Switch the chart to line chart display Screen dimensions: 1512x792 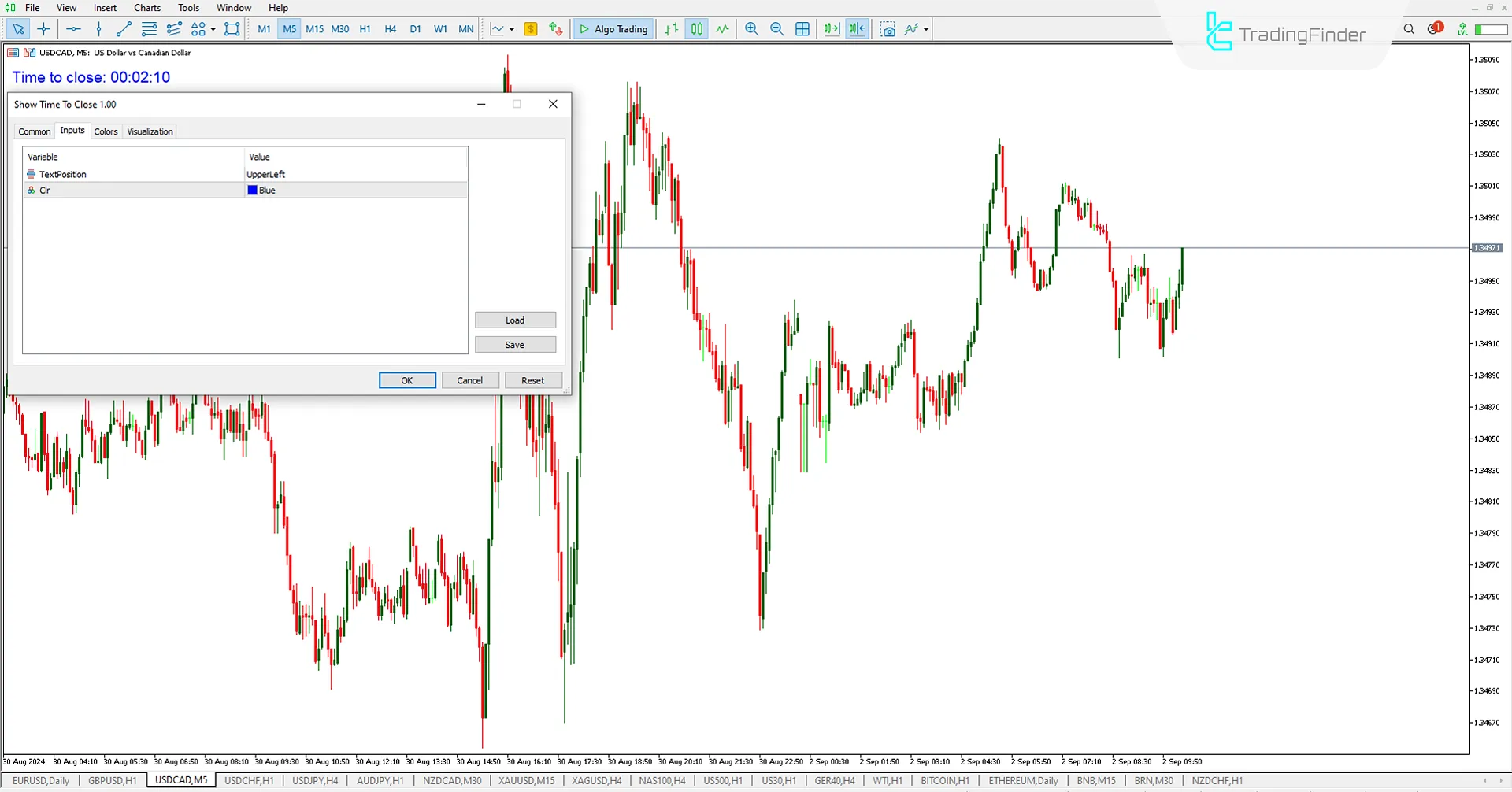click(721, 29)
